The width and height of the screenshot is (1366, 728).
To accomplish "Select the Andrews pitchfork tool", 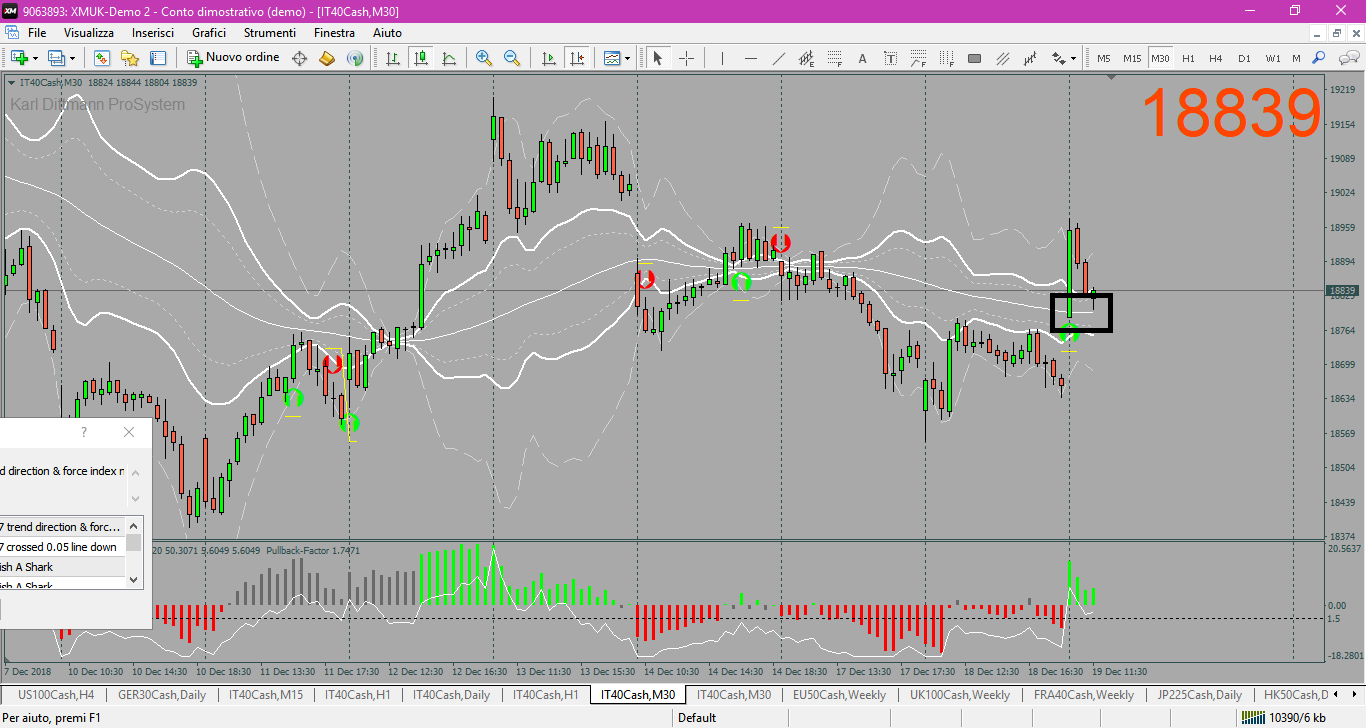I will click(1030, 58).
